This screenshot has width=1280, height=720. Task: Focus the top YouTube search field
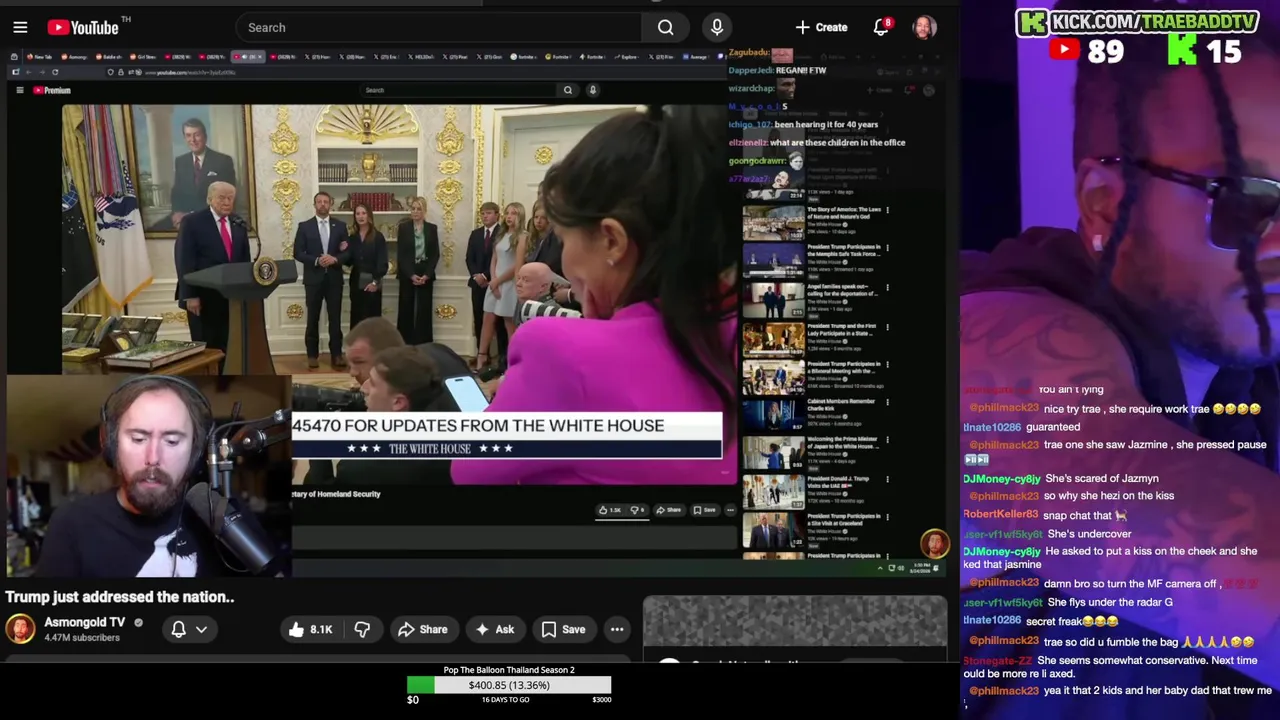(x=438, y=27)
